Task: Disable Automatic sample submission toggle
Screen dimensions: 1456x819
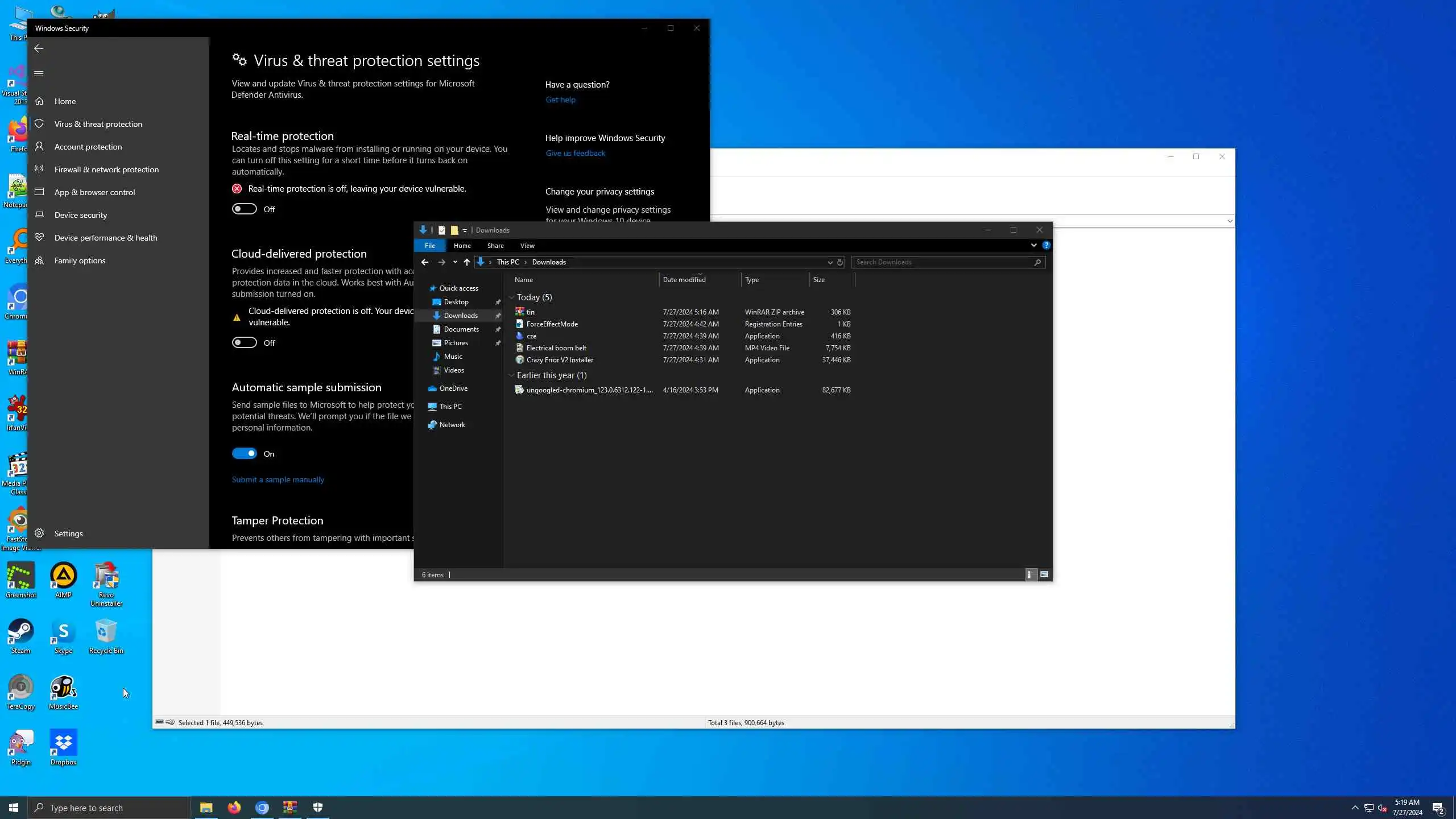Action: 245,454
